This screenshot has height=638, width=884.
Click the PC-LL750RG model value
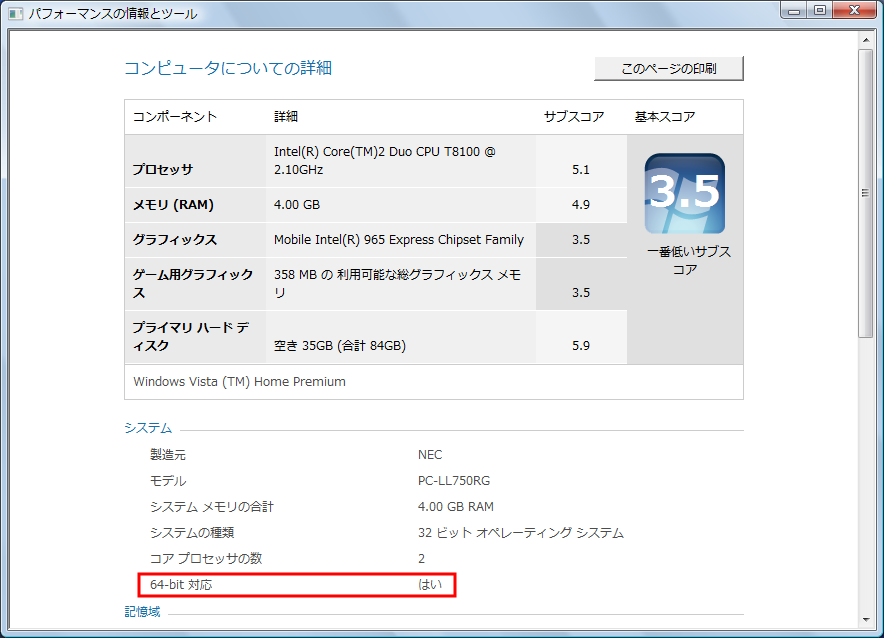pos(454,481)
